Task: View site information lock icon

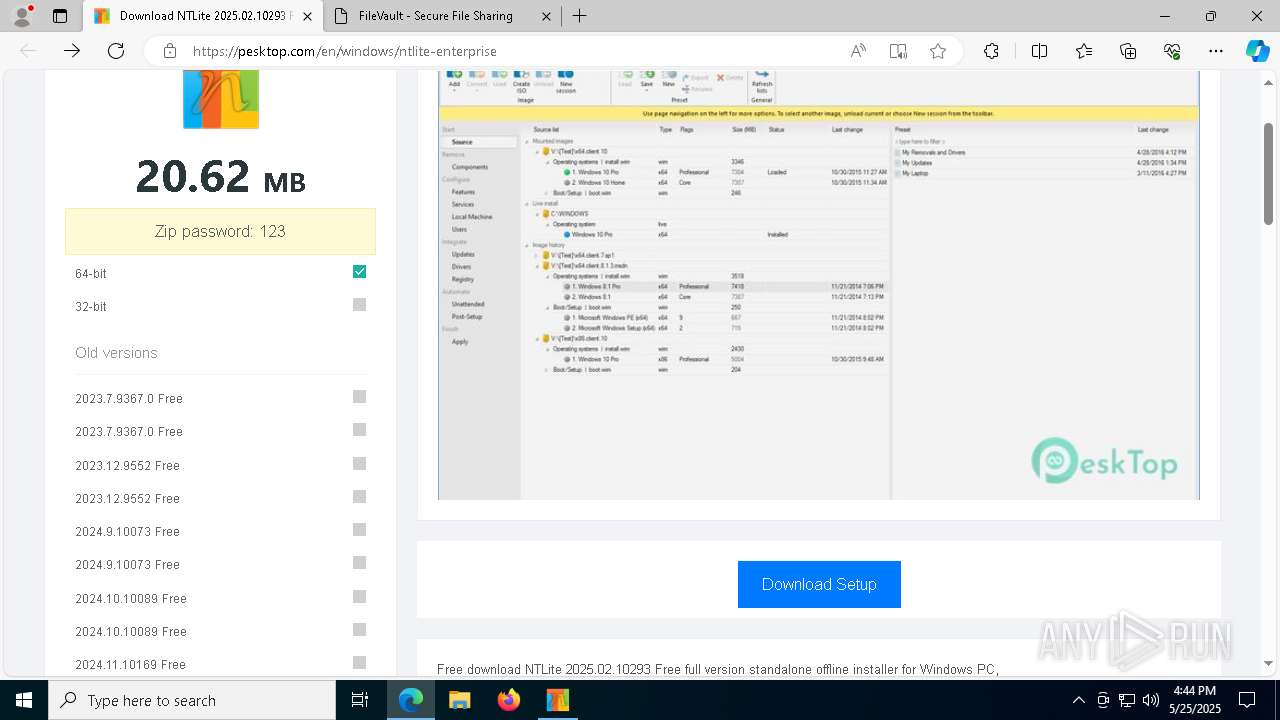Action: tap(170, 51)
